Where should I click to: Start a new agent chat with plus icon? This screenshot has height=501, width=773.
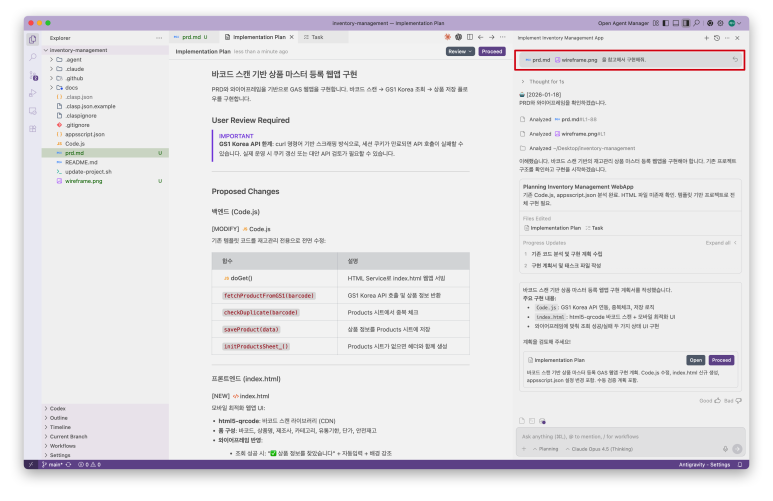click(x=706, y=37)
